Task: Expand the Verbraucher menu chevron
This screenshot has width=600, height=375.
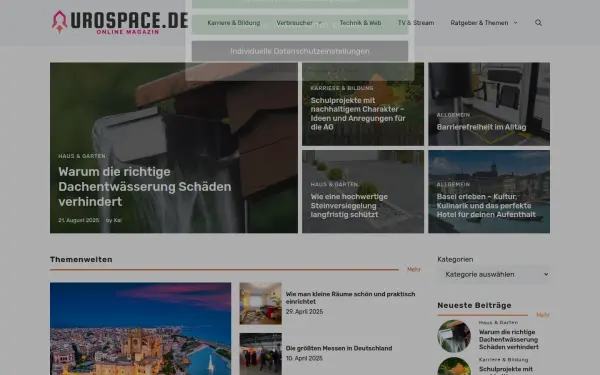Action: coord(320,23)
